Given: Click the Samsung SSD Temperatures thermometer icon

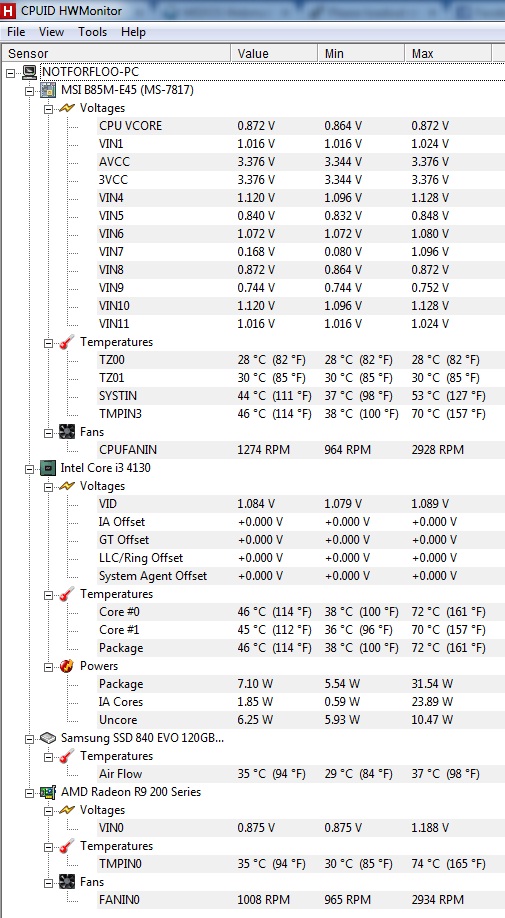Looking at the screenshot, I should click(67, 756).
